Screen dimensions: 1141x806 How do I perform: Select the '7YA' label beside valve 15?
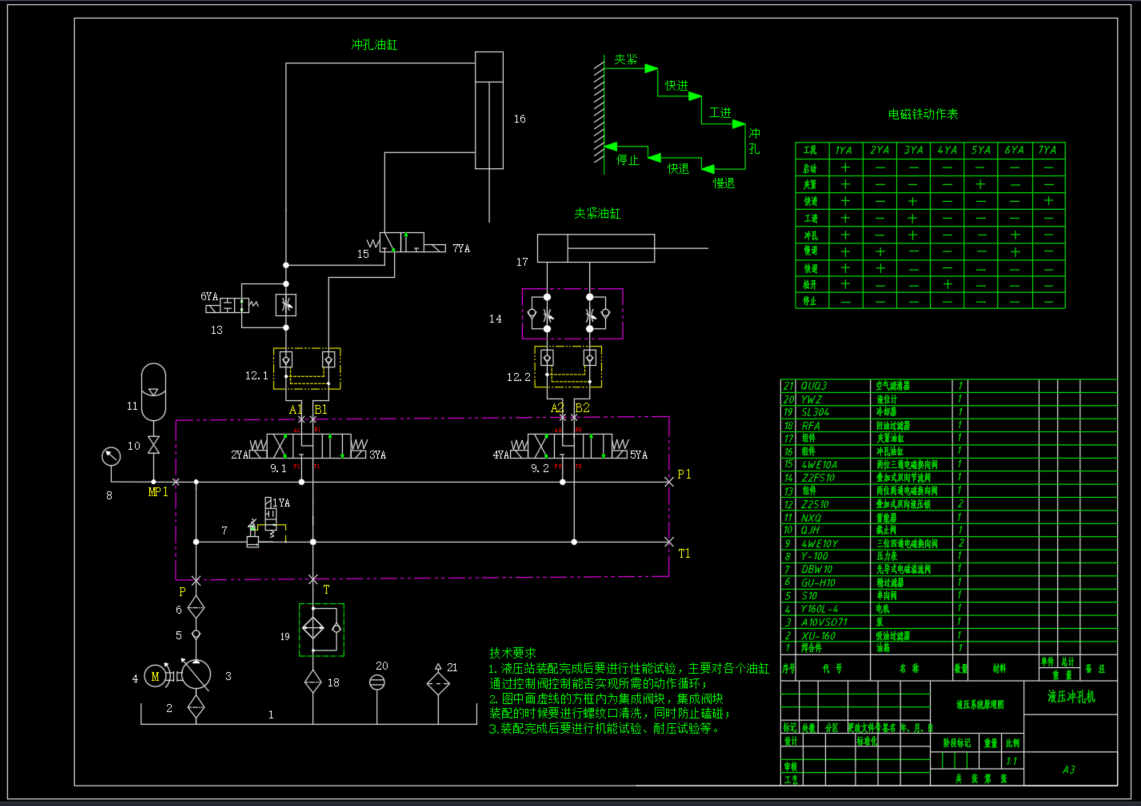click(x=461, y=249)
